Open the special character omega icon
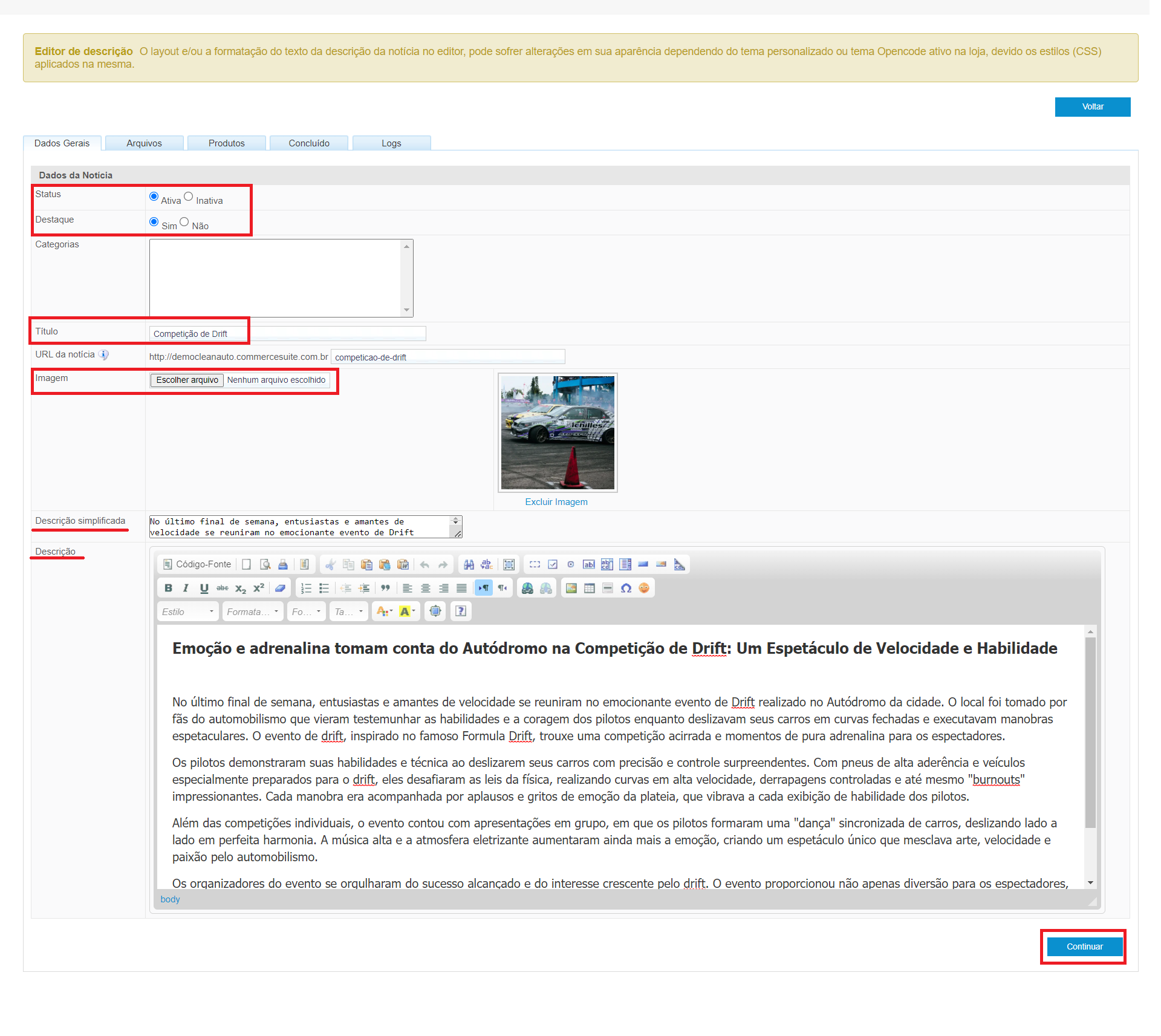1161x1036 pixels. point(626,588)
